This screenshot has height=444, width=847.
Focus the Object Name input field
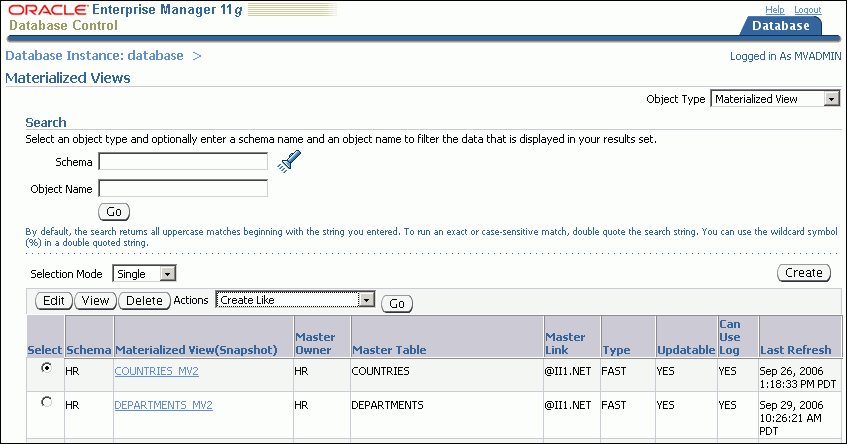pyautogui.click(x=183, y=189)
